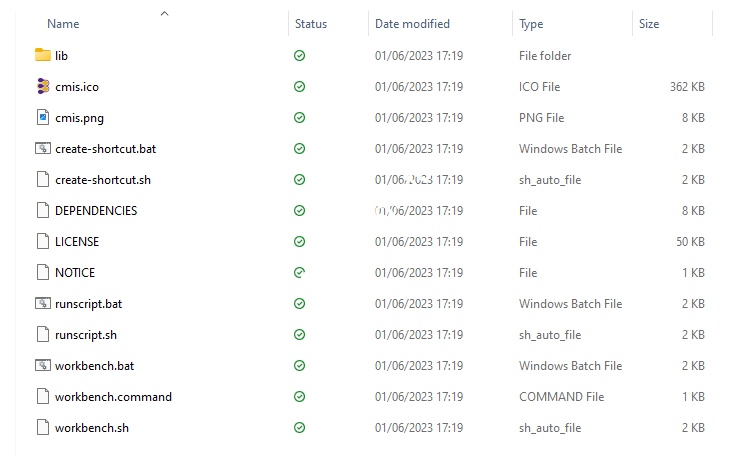Select the runscript.sh file name
The width and height of the screenshot is (739, 456).
[86, 334]
